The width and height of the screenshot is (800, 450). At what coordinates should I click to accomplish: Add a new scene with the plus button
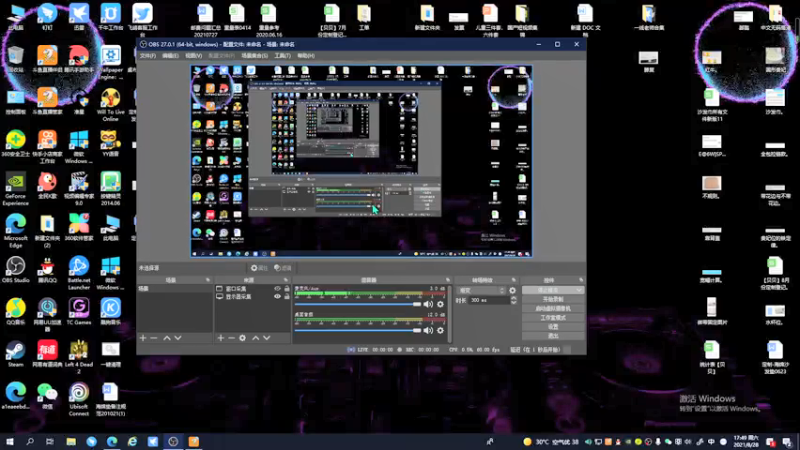(143, 338)
